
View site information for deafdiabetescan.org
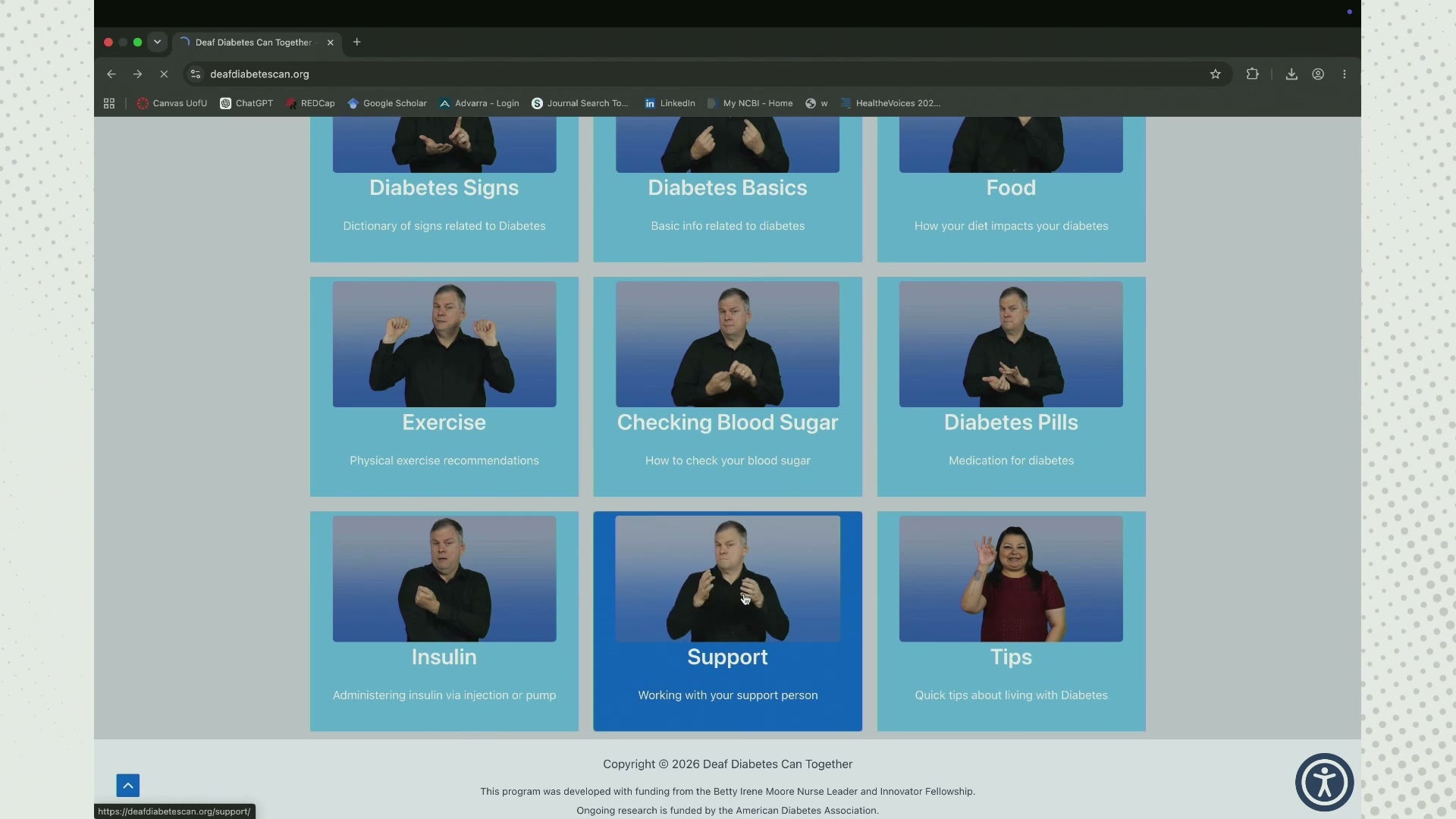coord(196,74)
